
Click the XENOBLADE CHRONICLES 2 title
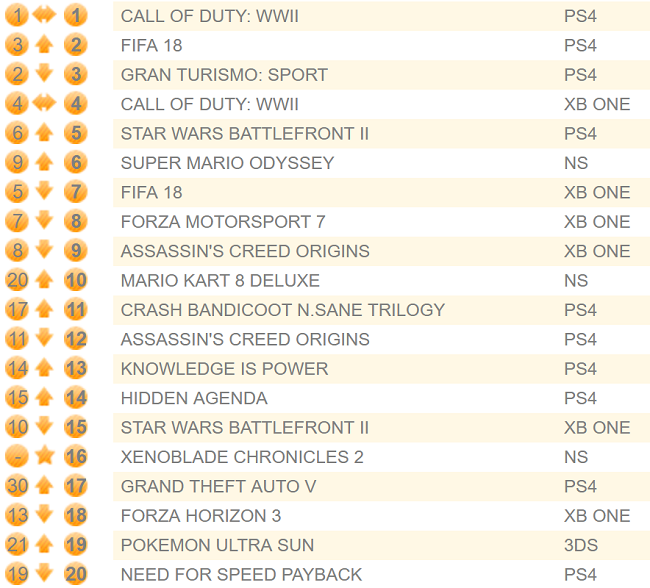coord(242,457)
